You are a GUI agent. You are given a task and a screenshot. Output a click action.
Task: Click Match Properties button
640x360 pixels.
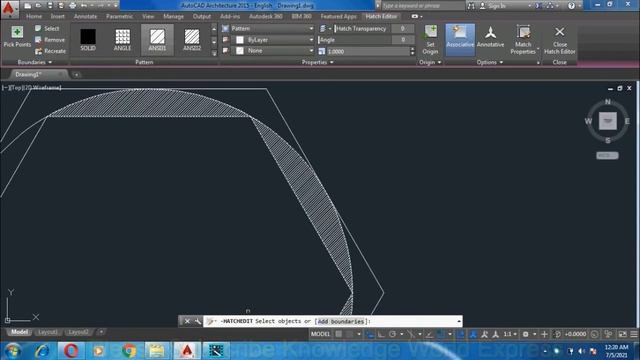pos(523,40)
